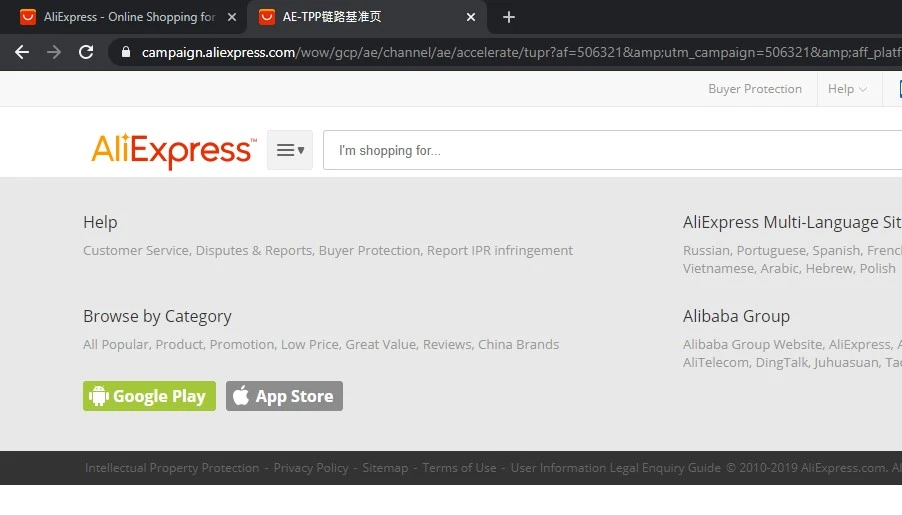Open the Buyer Protection link in header
The height and width of the screenshot is (515, 902).
(755, 89)
